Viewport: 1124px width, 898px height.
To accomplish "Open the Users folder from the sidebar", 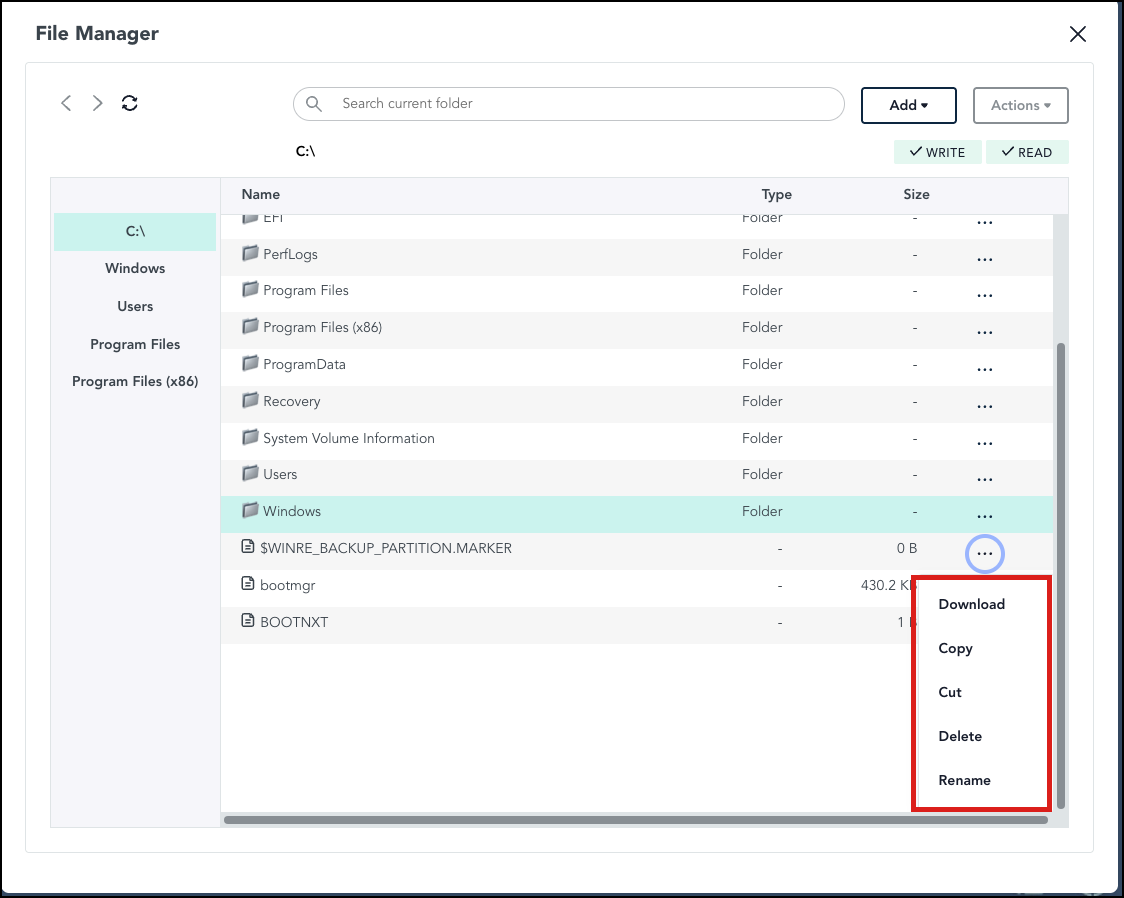I will pos(135,306).
